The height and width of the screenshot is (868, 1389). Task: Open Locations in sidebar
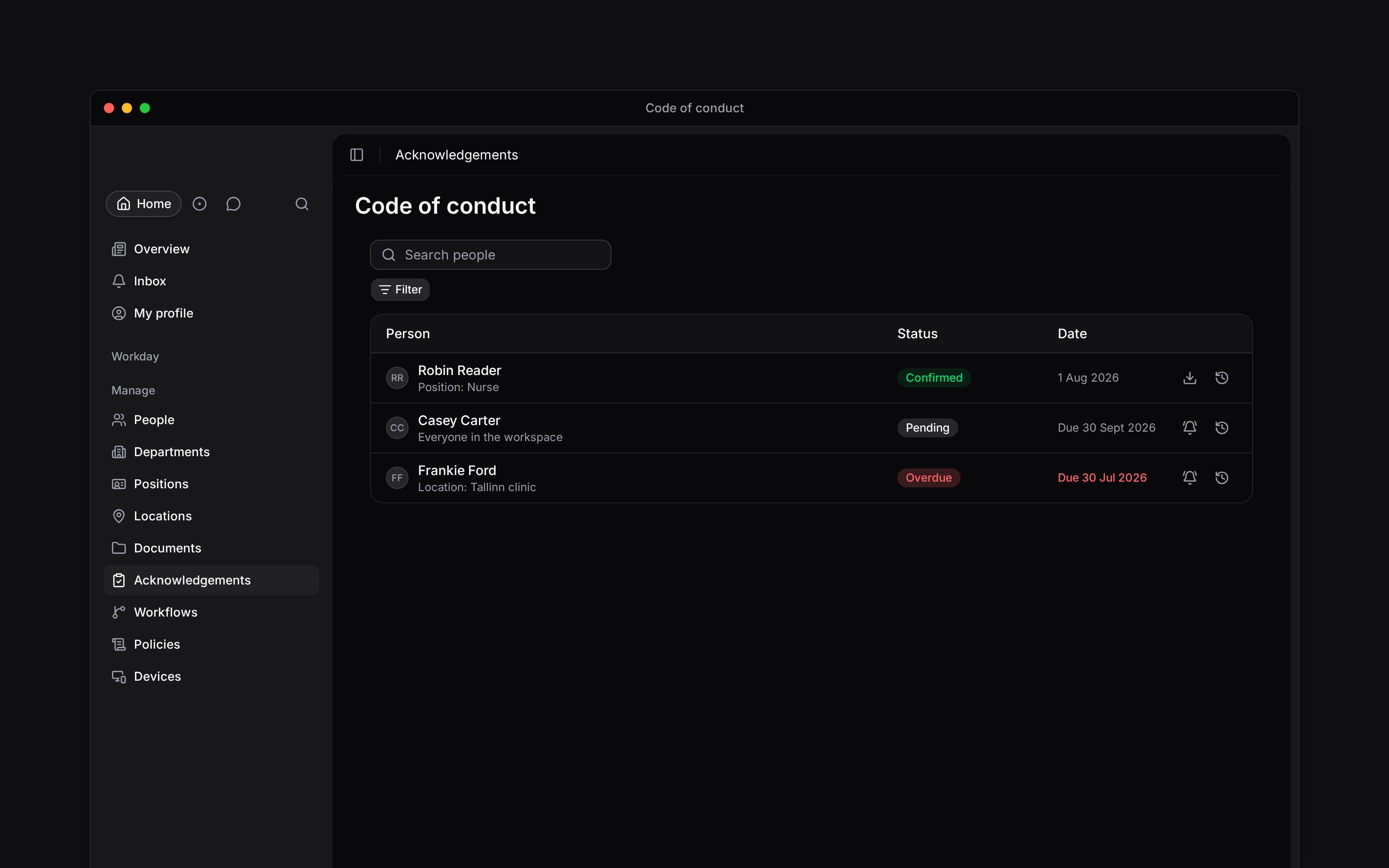211,516
